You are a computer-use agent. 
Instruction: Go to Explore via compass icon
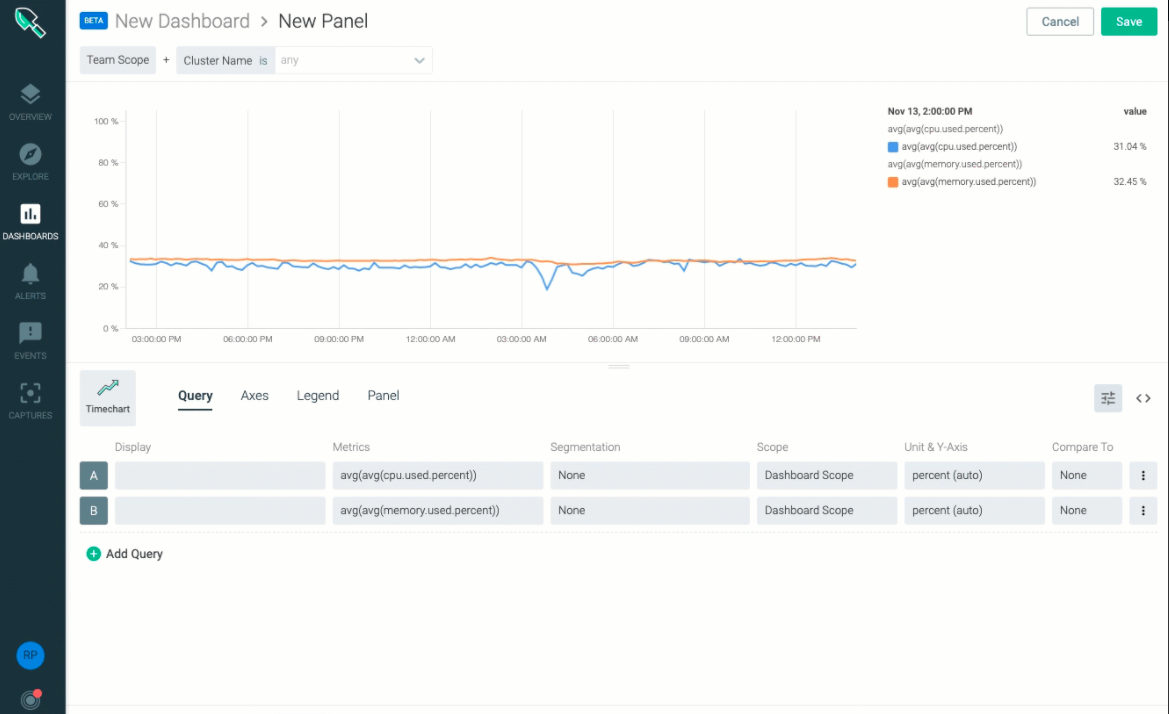click(x=30, y=161)
